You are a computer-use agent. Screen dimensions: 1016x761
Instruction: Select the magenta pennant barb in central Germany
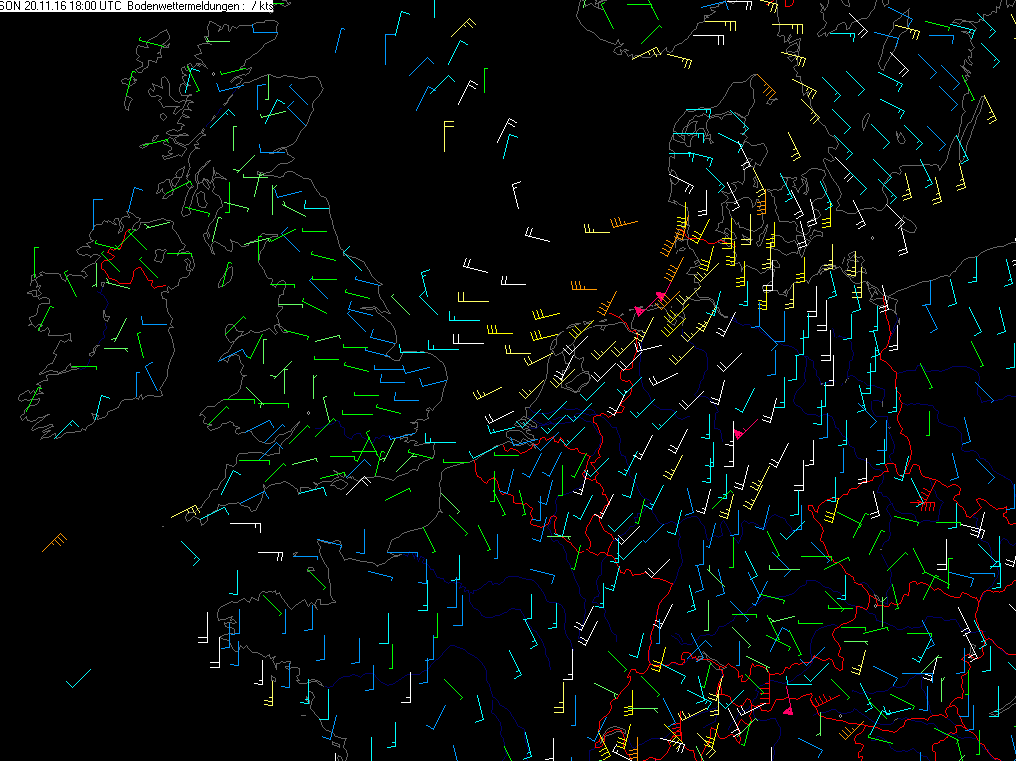click(746, 430)
